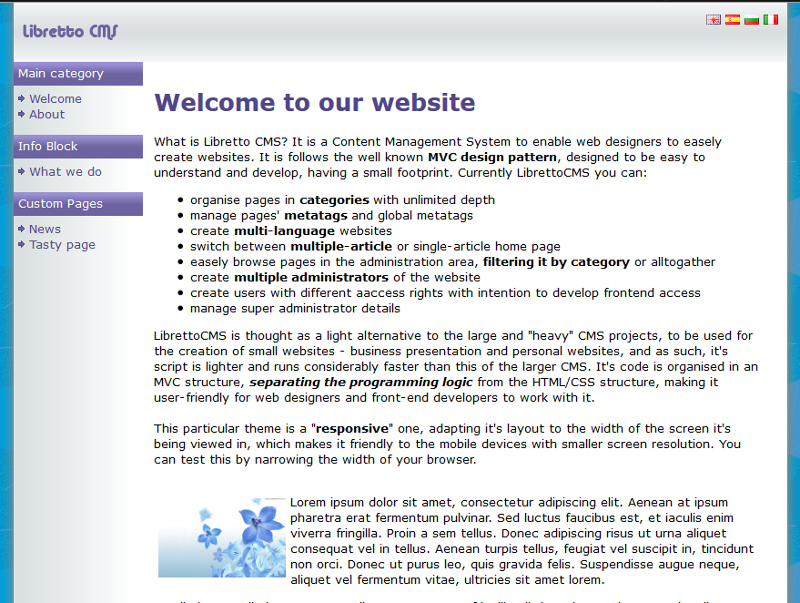Choose the Bulgarian flag language icon

(x=751, y=19)
